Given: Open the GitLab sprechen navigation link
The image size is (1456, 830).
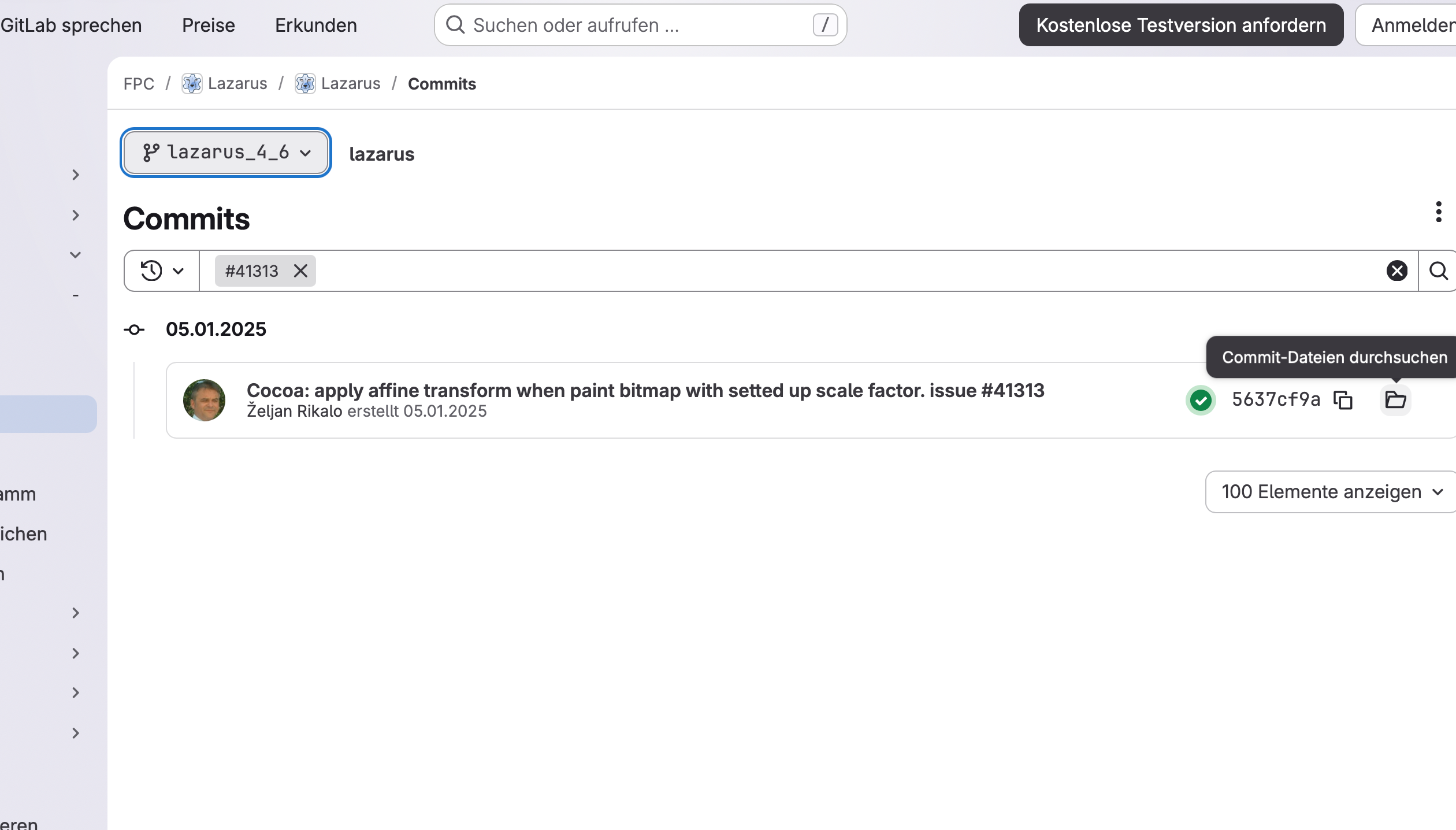Looking at the screenshot, I should coord(71,25).
